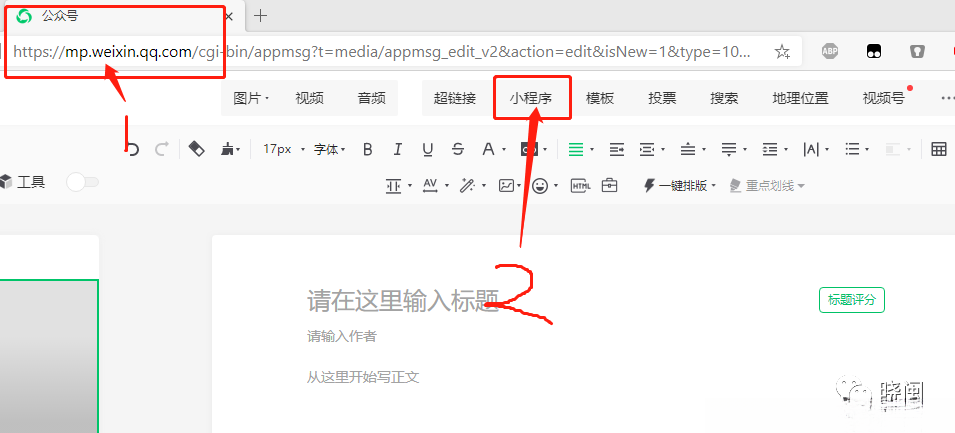The width and height of the screenshot is (955, 433).
Task: Expand the font color dropdown arrow
Action: pyautogui.click(x=504, y=150)
